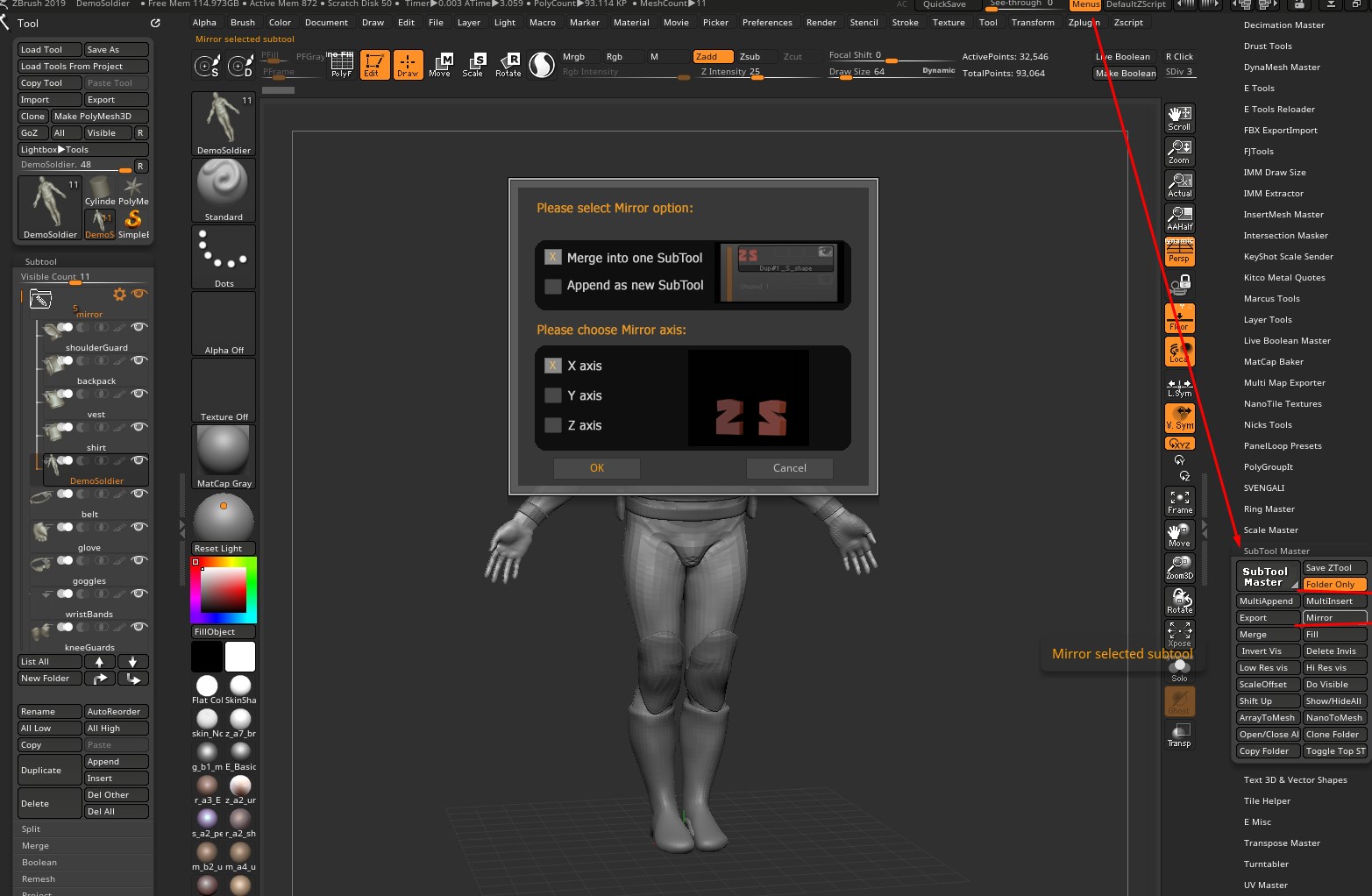Open the Preferences menu
The image size is (1372, 896).
click(766, 22)
